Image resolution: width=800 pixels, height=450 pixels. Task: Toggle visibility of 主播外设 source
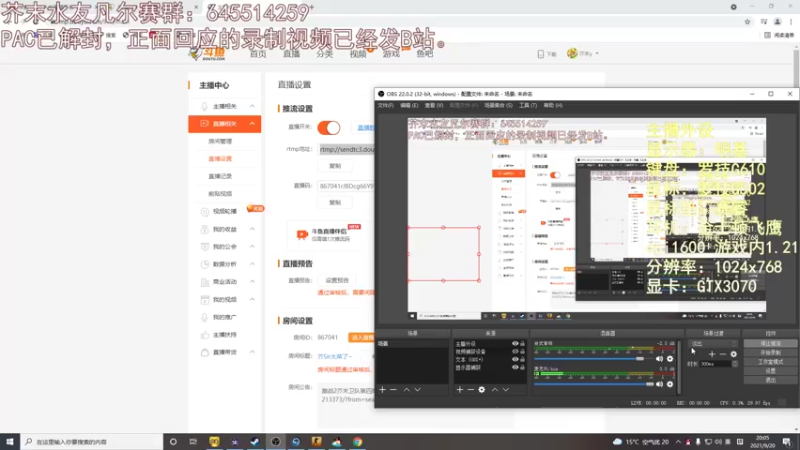pyautogui.click(x=515, y=344)
